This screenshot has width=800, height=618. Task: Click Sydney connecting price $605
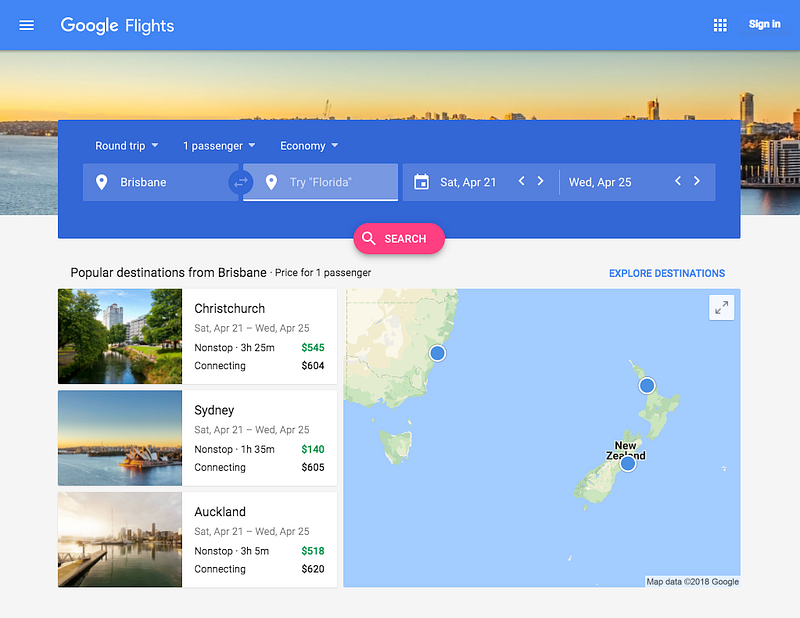(x=313, y=467)
